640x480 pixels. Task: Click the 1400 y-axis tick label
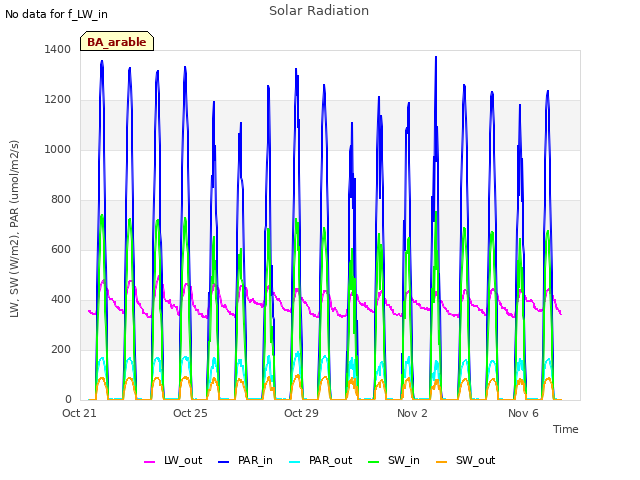click(x=58, y=49)
